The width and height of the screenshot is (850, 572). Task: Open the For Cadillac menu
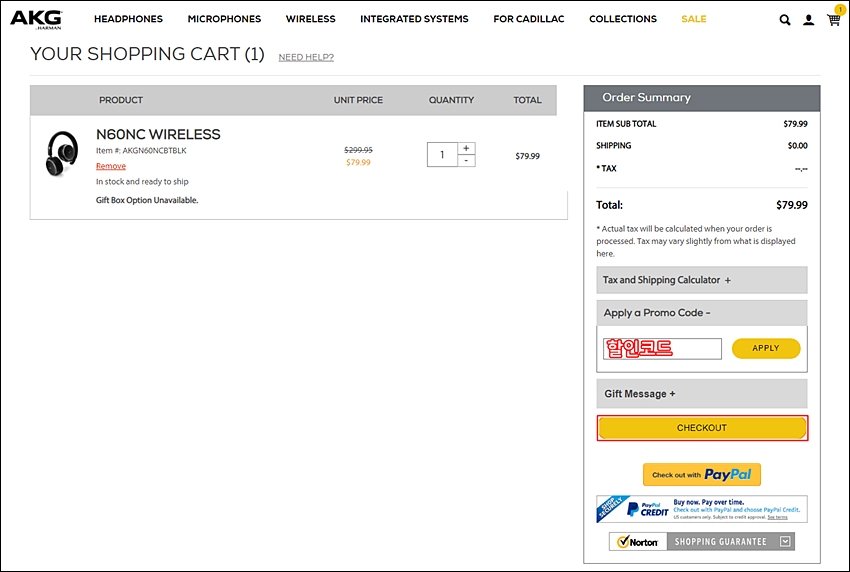[x=529, y=19]
